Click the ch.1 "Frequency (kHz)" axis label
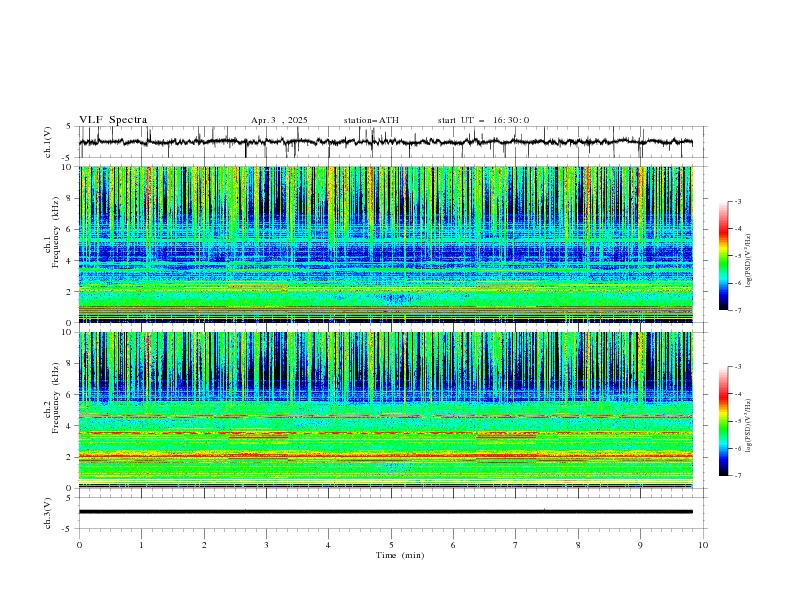This screenshot has height=612, width=792. click(x=56, y=230)
